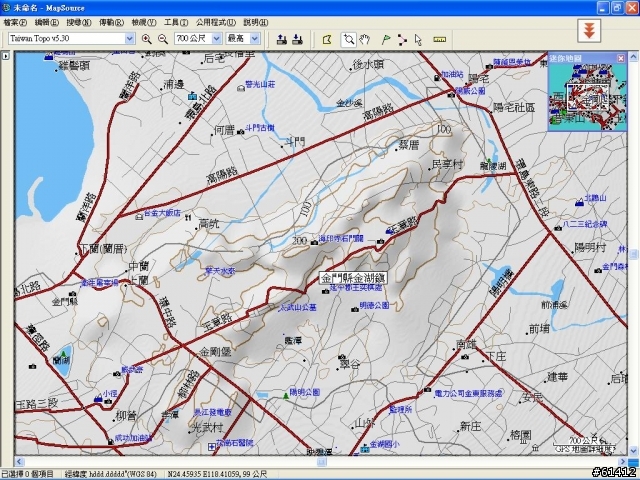
Task: Click the 經緯度 hddd.ddddd° (WGS 84) status field
Action: point(111,474)
